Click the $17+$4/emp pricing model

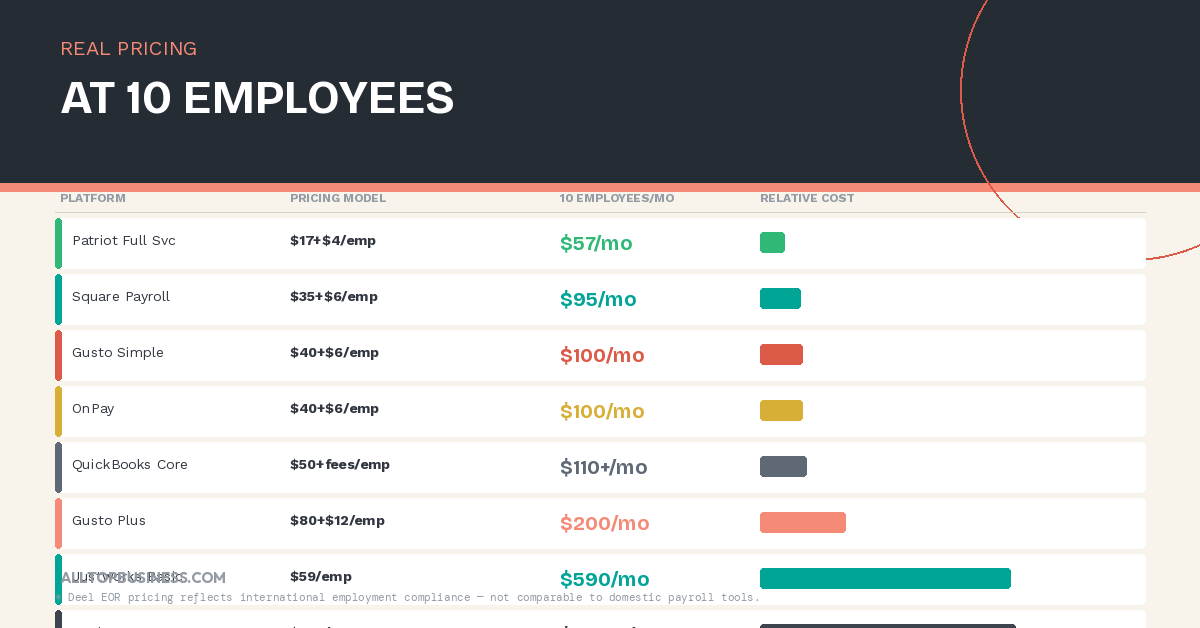[x=333, y=241]
